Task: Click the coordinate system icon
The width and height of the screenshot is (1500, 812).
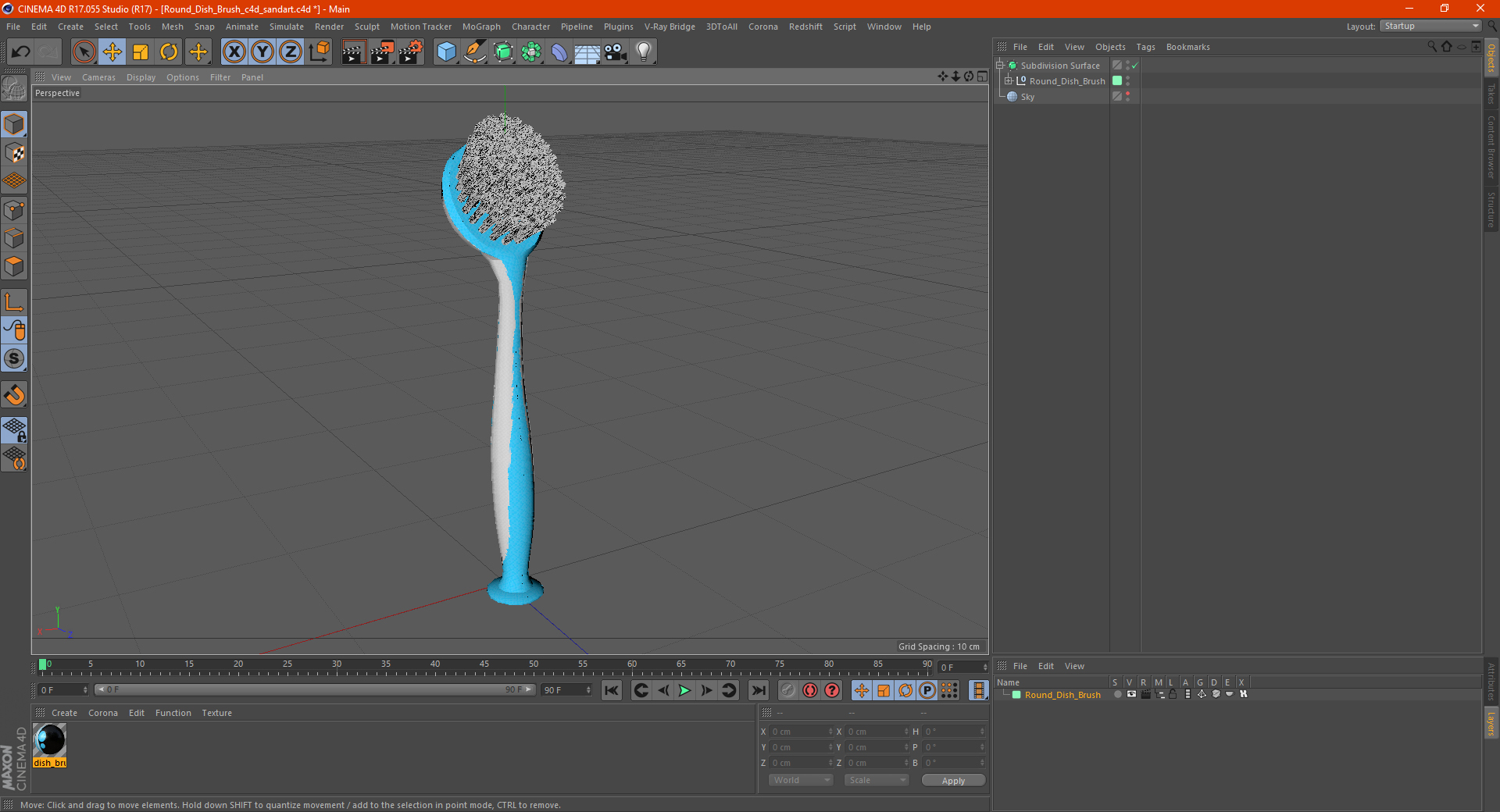Action: 319,52
